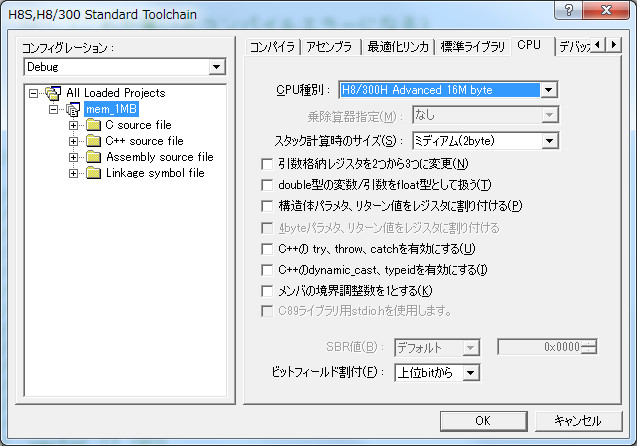This screenshot has height=446, width=637.
Task: Click the C source file folder icon
Action: [x=93, y=125]
